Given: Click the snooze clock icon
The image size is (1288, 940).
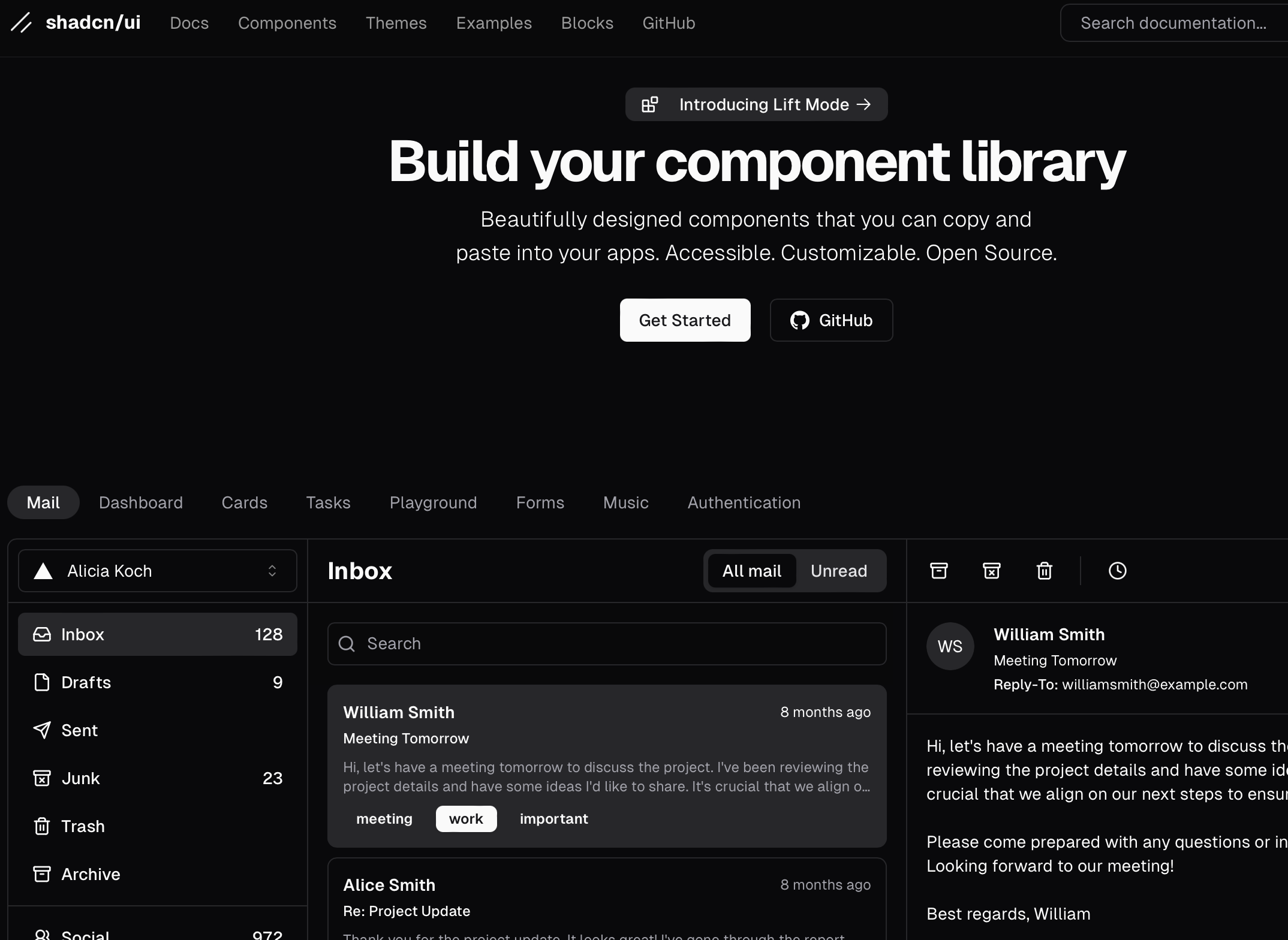Looking at the screenshot, I should (1117, 571).
